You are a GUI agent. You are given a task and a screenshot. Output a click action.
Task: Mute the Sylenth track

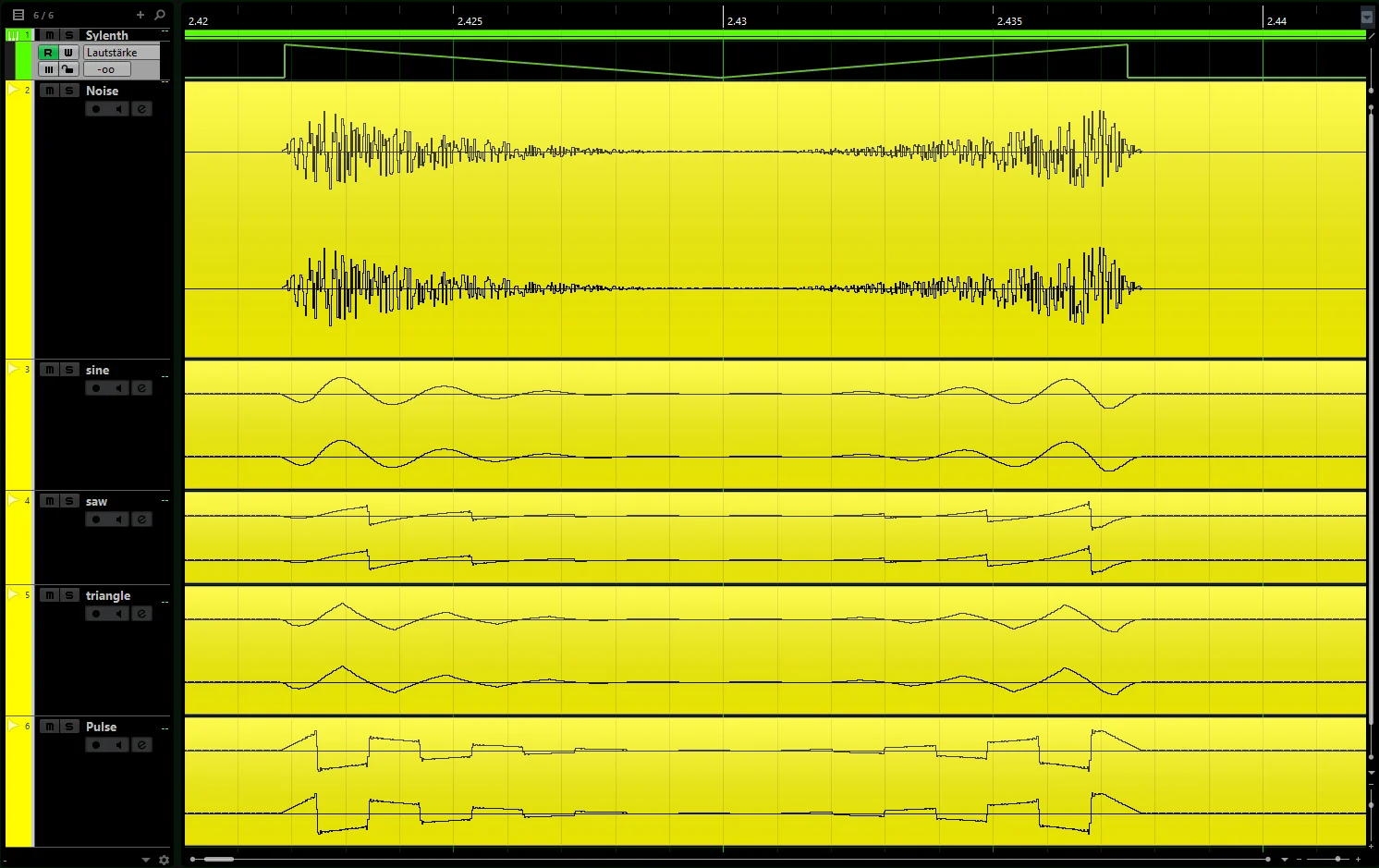coord(50,35)
